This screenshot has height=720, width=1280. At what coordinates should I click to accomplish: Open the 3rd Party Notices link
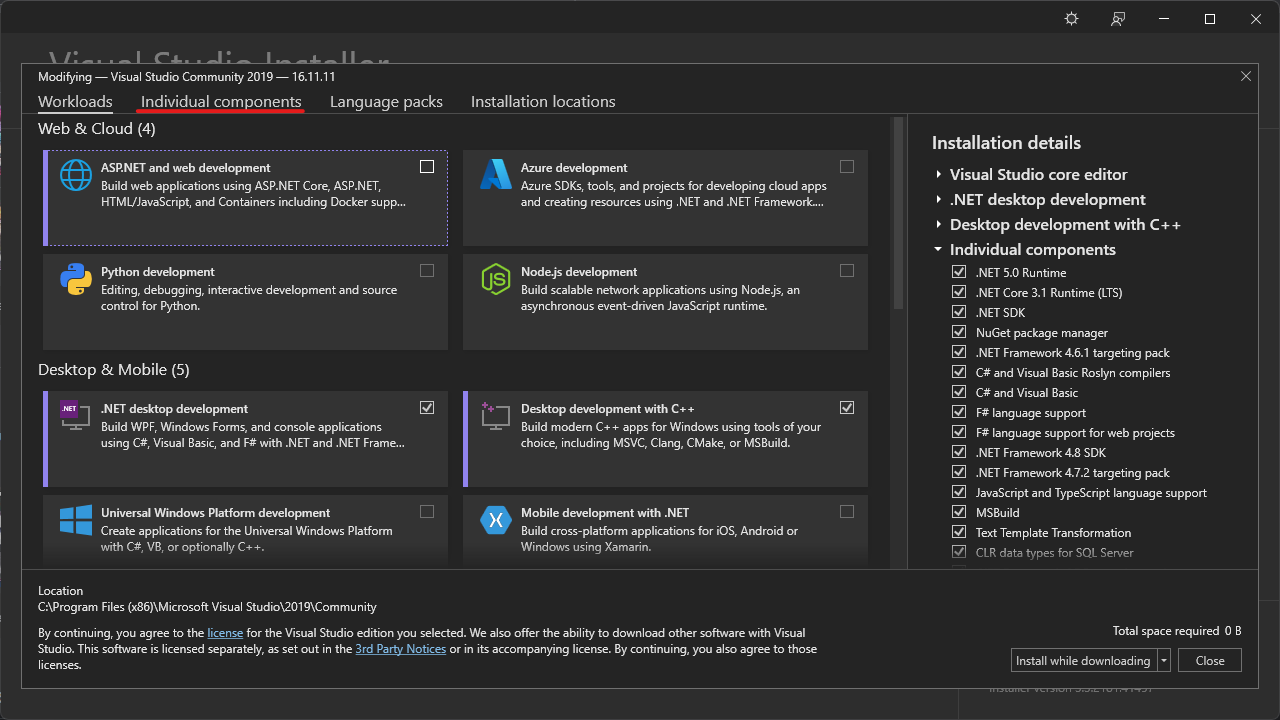(x=400, y=648)
